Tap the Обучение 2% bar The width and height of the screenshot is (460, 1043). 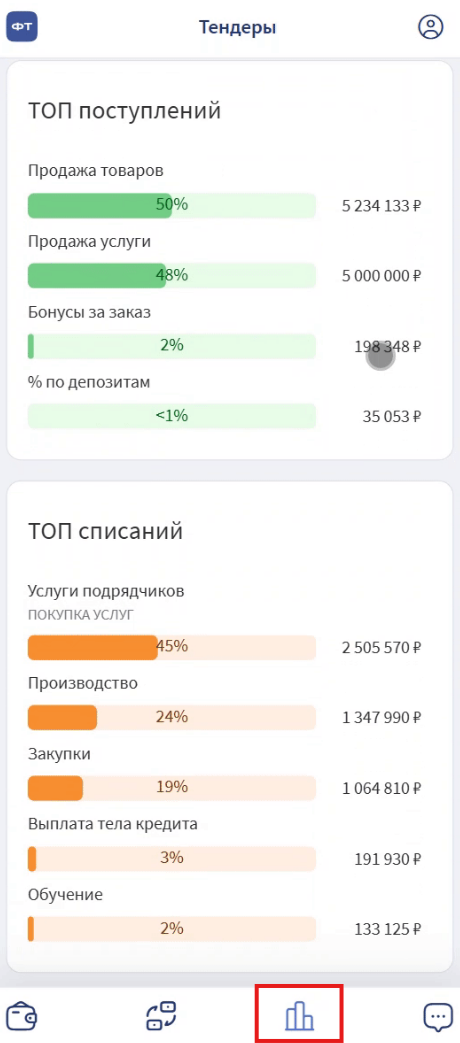click(x=172, y=929)
